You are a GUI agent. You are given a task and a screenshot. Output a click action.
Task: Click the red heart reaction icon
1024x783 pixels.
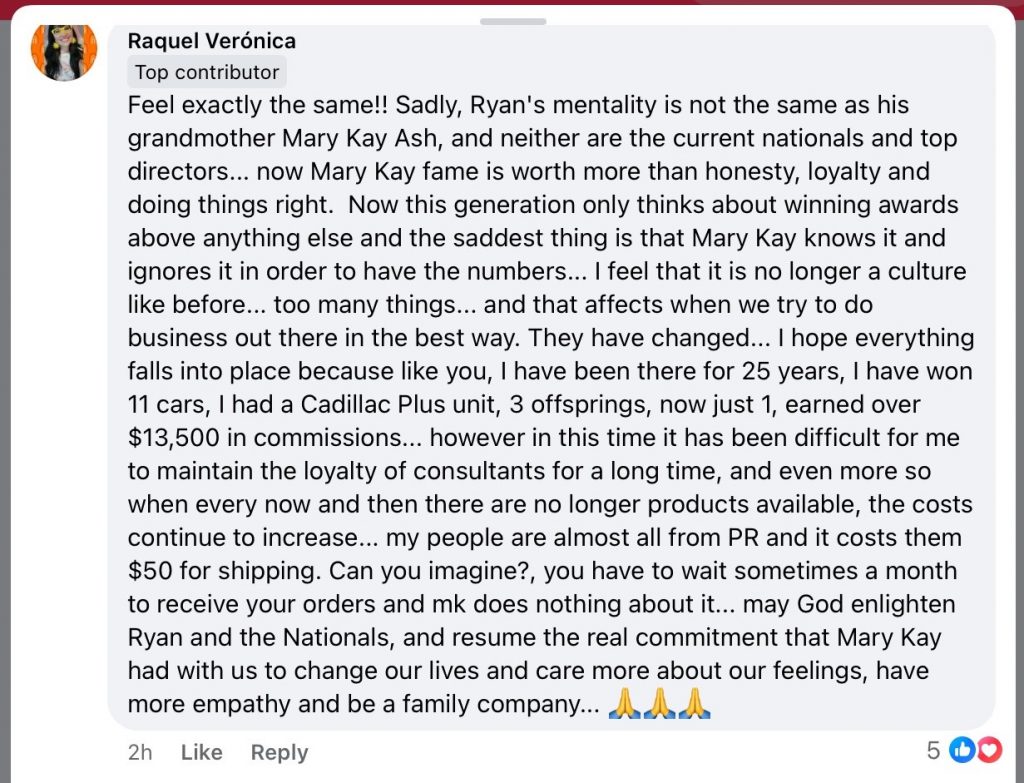[988, 749]
